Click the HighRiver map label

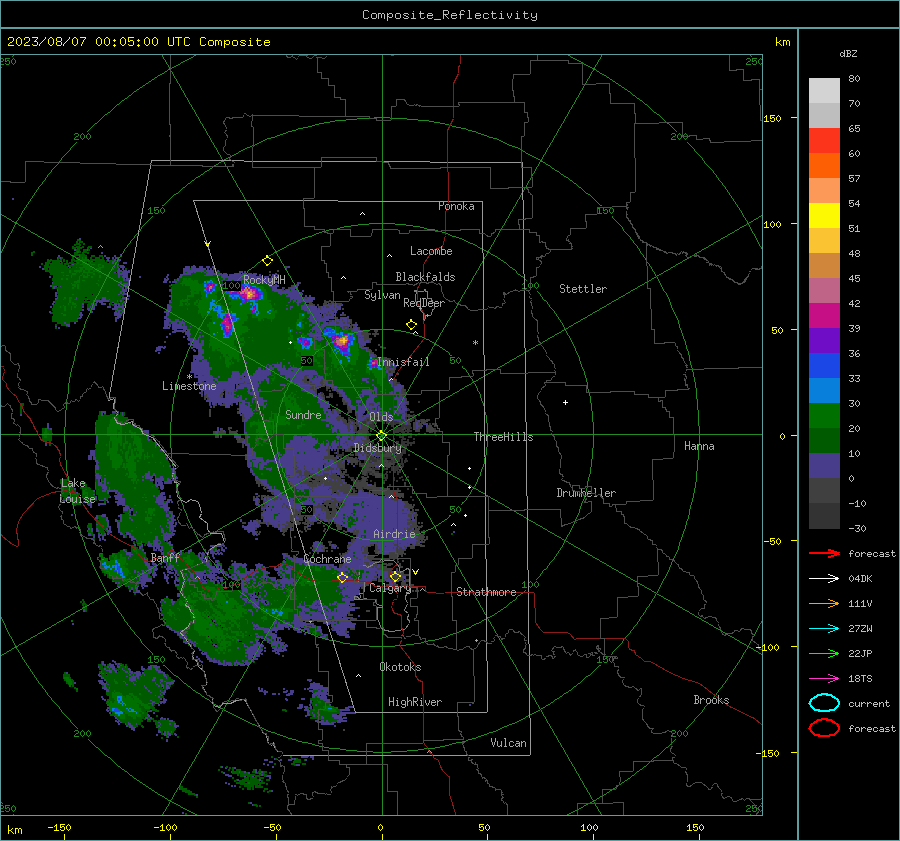(415, 702)
